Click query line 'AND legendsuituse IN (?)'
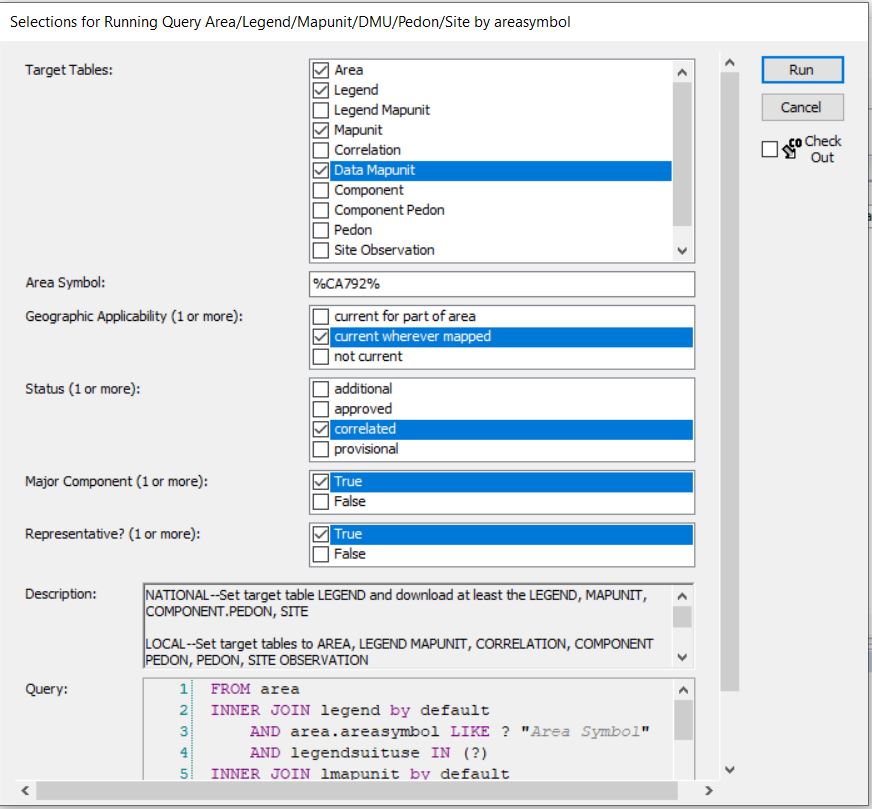The image size is (872, 809). [368, 753]
